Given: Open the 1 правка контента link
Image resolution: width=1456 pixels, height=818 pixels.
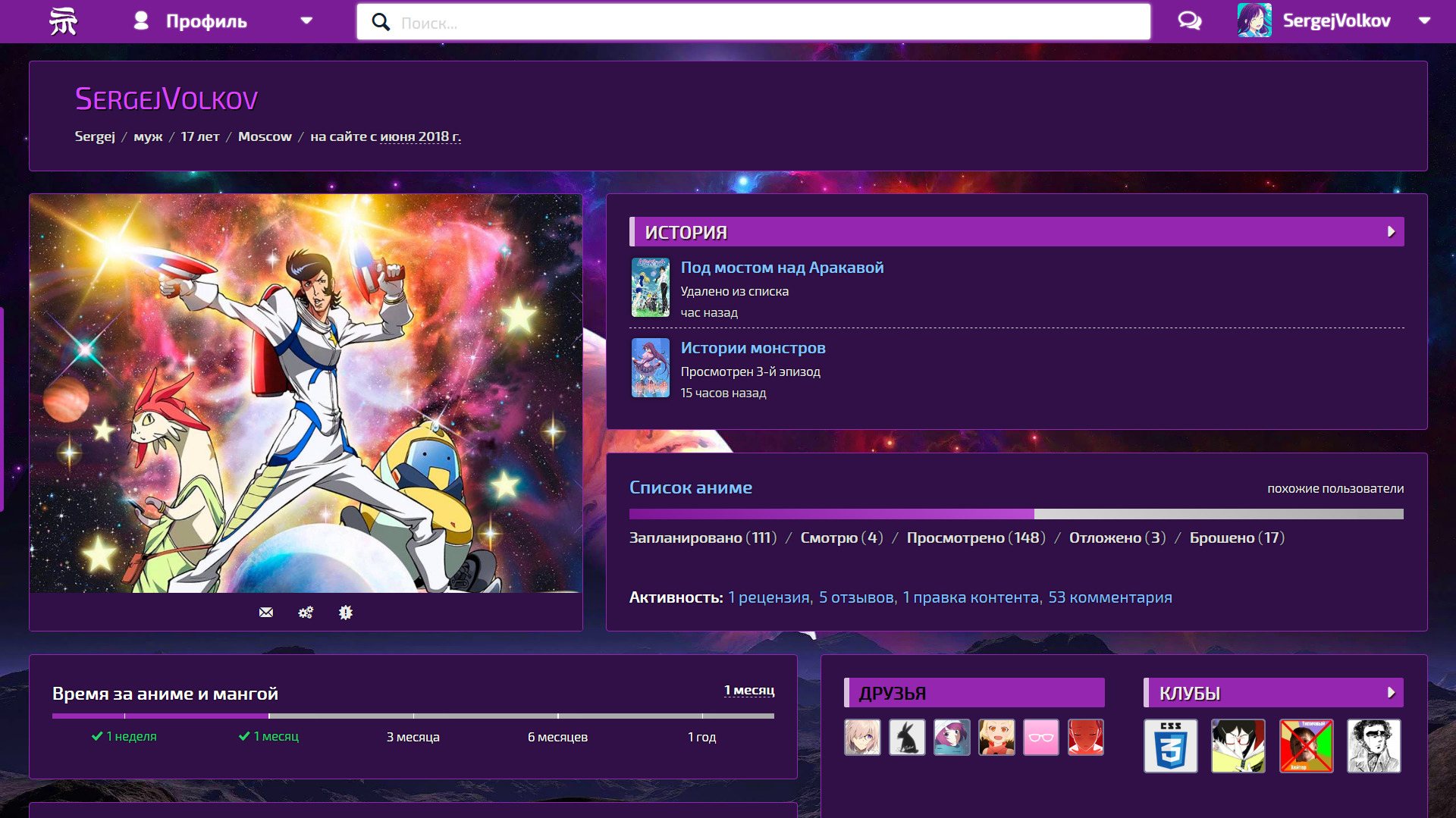Looking at the screenshot, I should (970, 597).
